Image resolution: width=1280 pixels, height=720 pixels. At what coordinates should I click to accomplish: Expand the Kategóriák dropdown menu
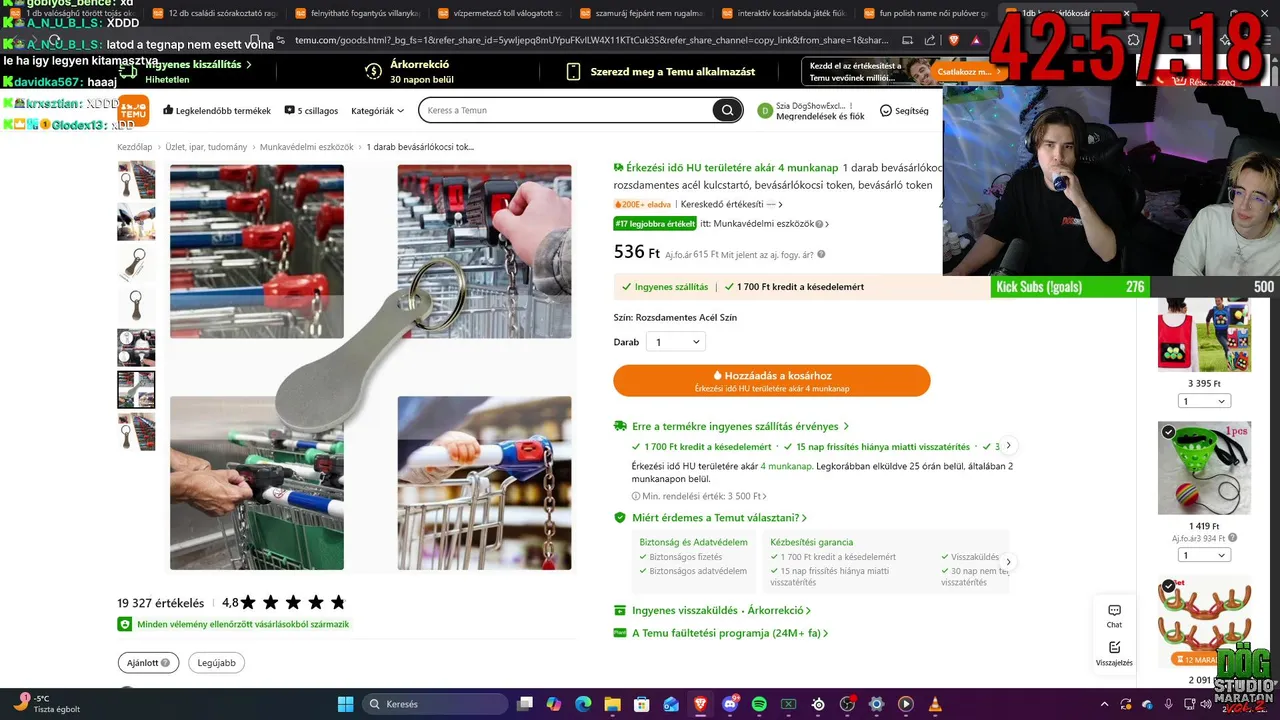(x=378, y=111)
